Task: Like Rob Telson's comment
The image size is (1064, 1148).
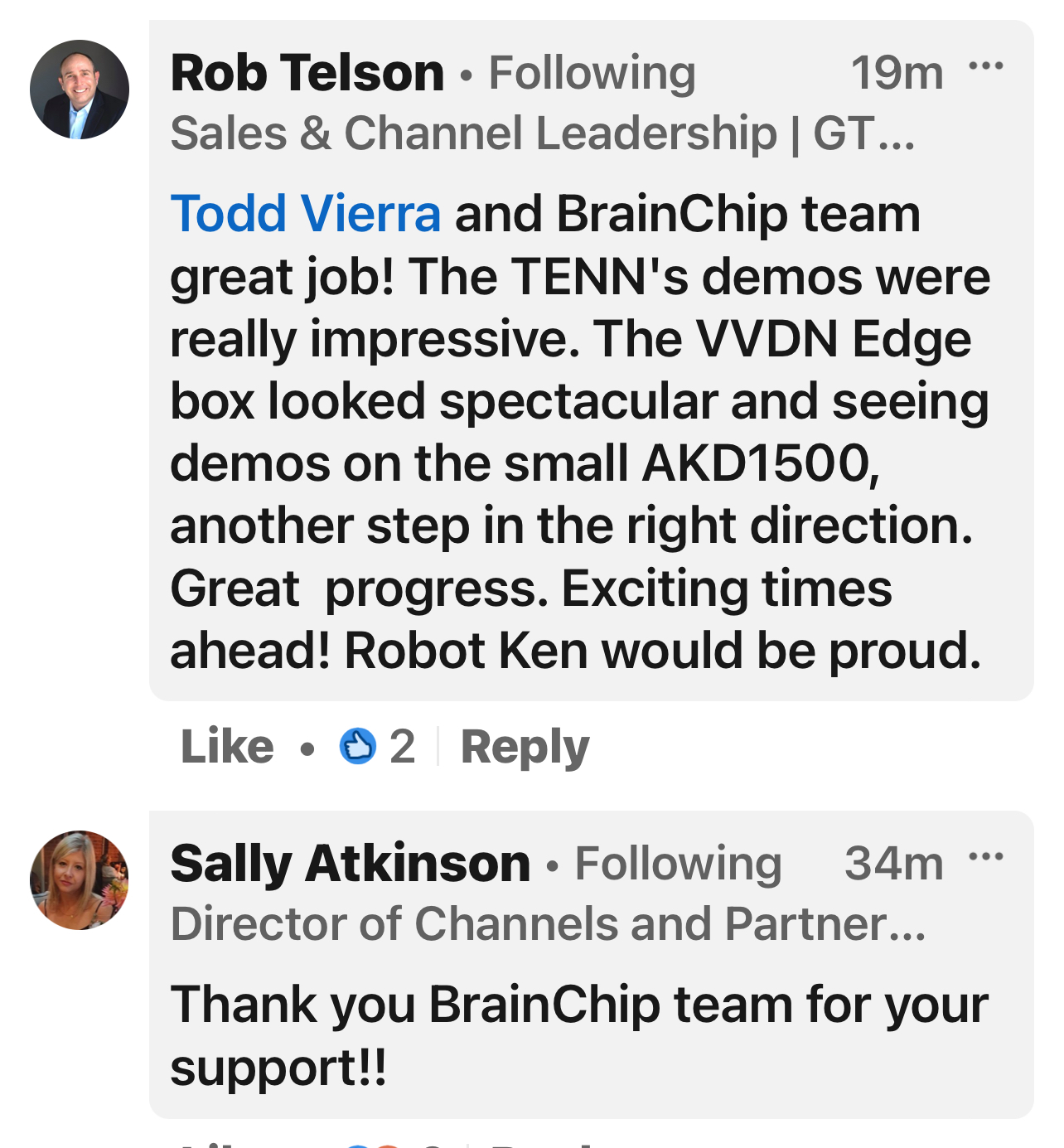Action: tap(227, 746)
